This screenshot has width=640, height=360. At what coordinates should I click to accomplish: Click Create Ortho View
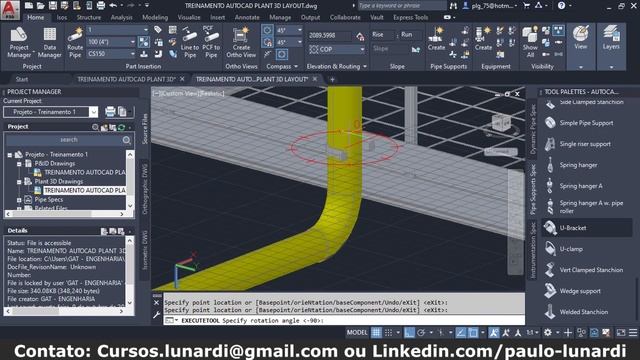pos(241,42)
